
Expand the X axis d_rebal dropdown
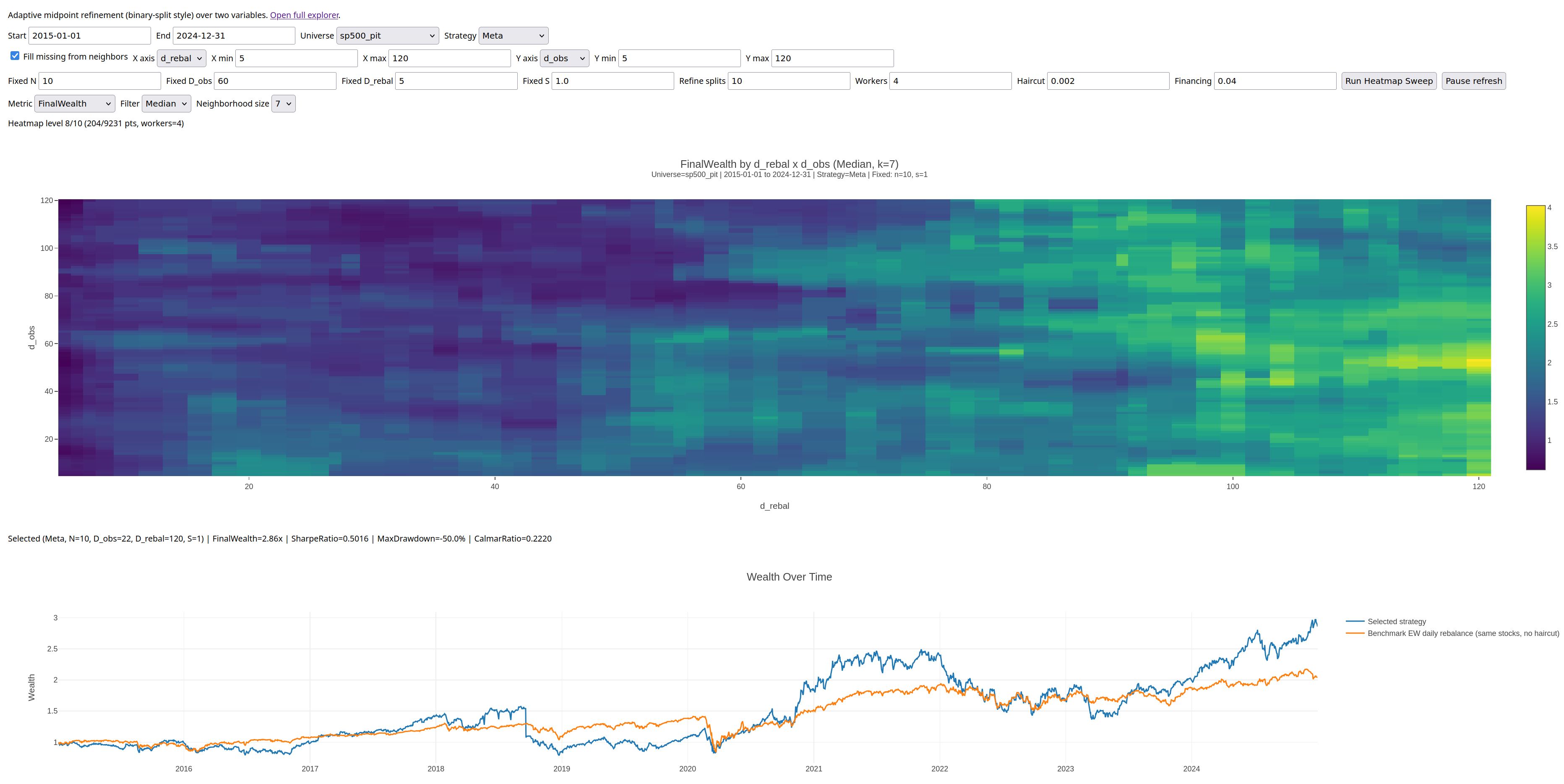[x=182, y=58]
